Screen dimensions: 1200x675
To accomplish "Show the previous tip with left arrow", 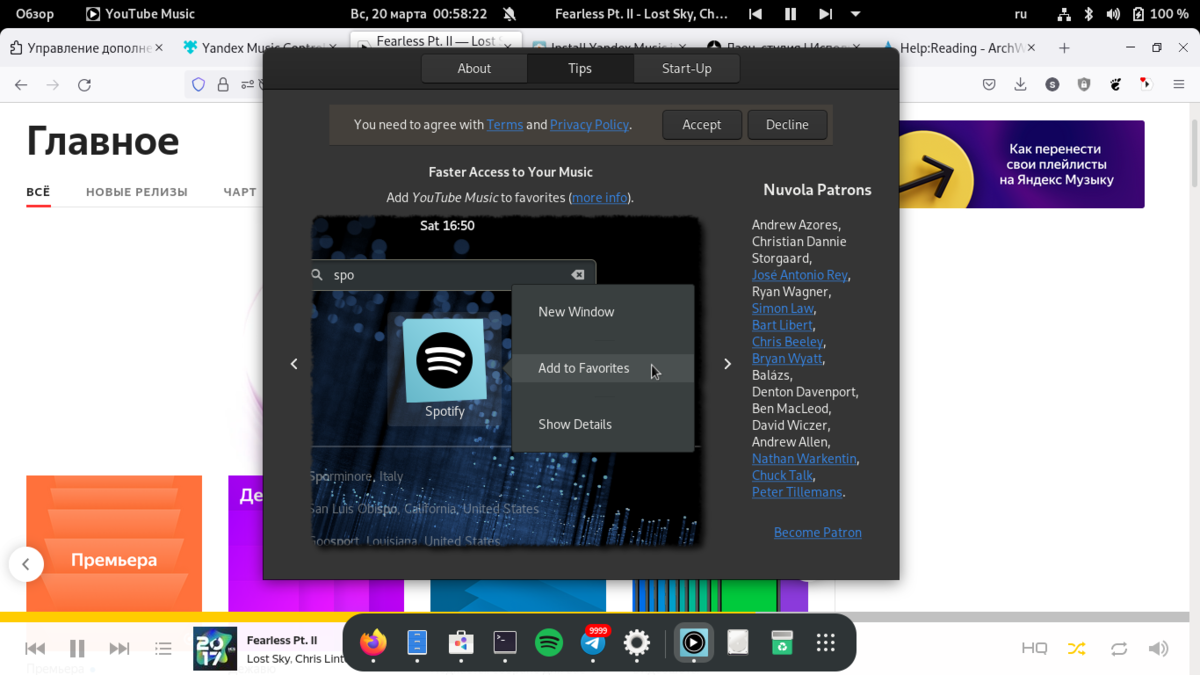I will (x=294, y=364).
